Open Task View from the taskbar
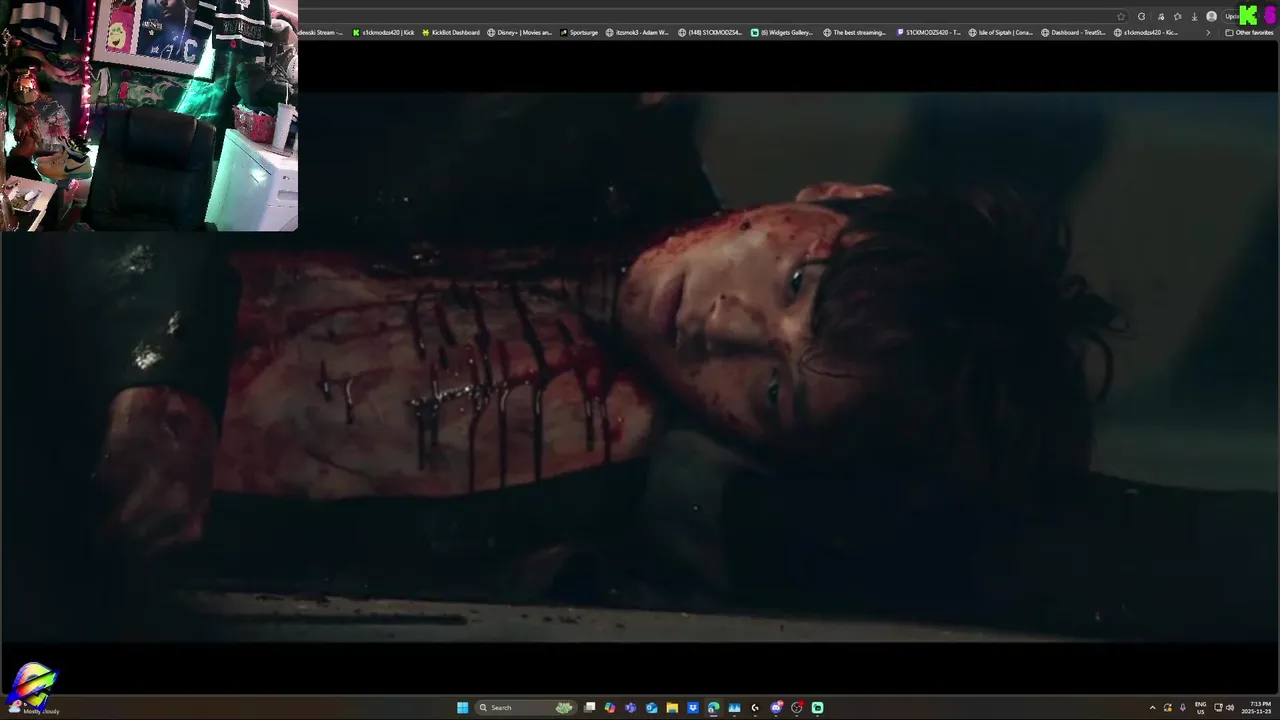This screenshot has width=1280, height=720. pos(590,707)
